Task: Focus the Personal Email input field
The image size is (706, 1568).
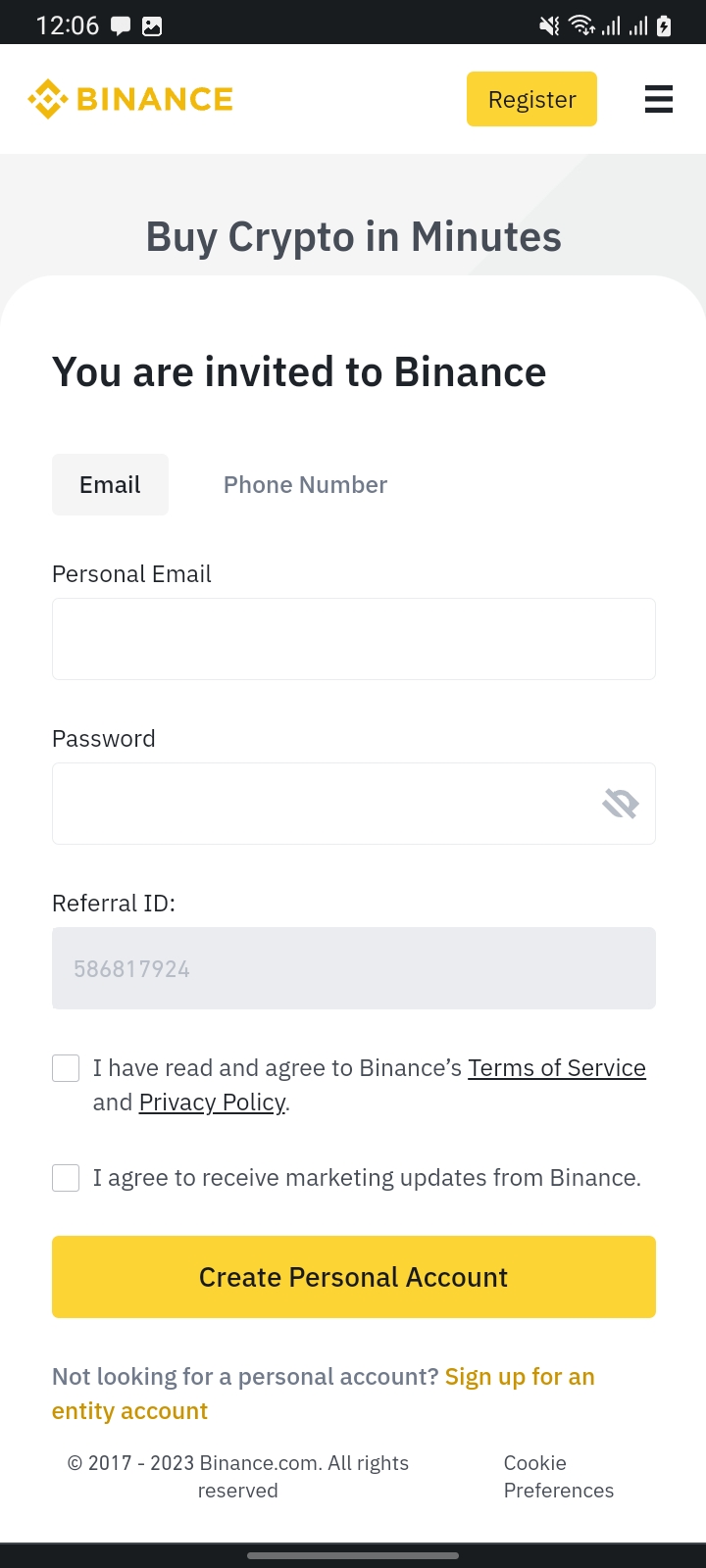Action: click(x=353, y=639)
